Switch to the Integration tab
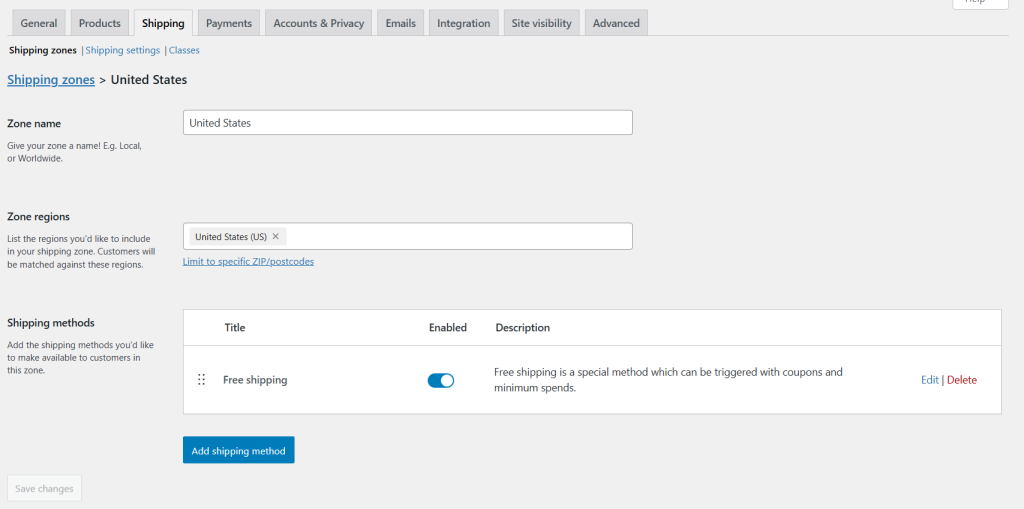The width and height of the screenshot is (1024, 509). [x=464, y=23]
